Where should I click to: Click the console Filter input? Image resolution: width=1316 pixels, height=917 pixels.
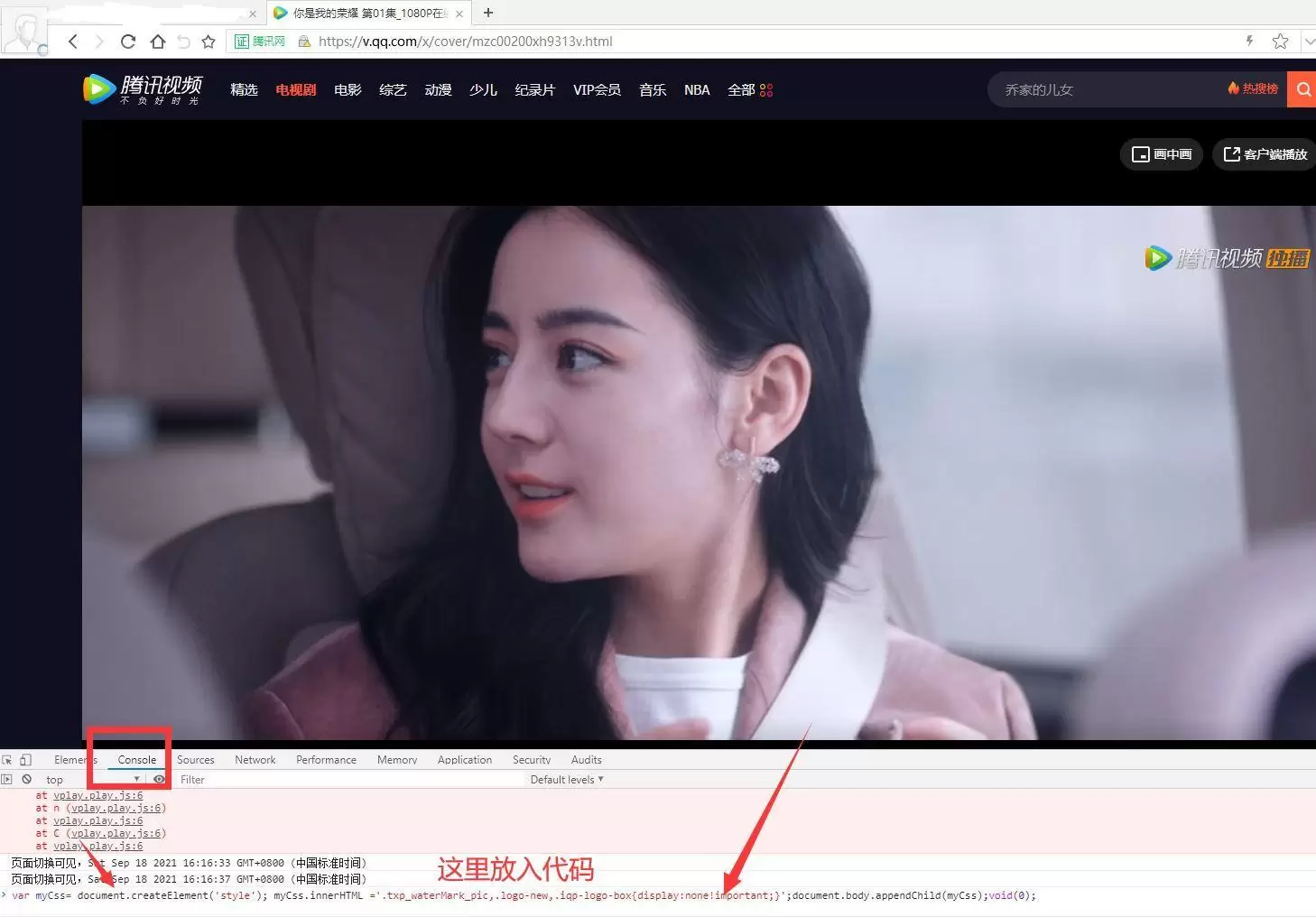[x=350, y=779]
